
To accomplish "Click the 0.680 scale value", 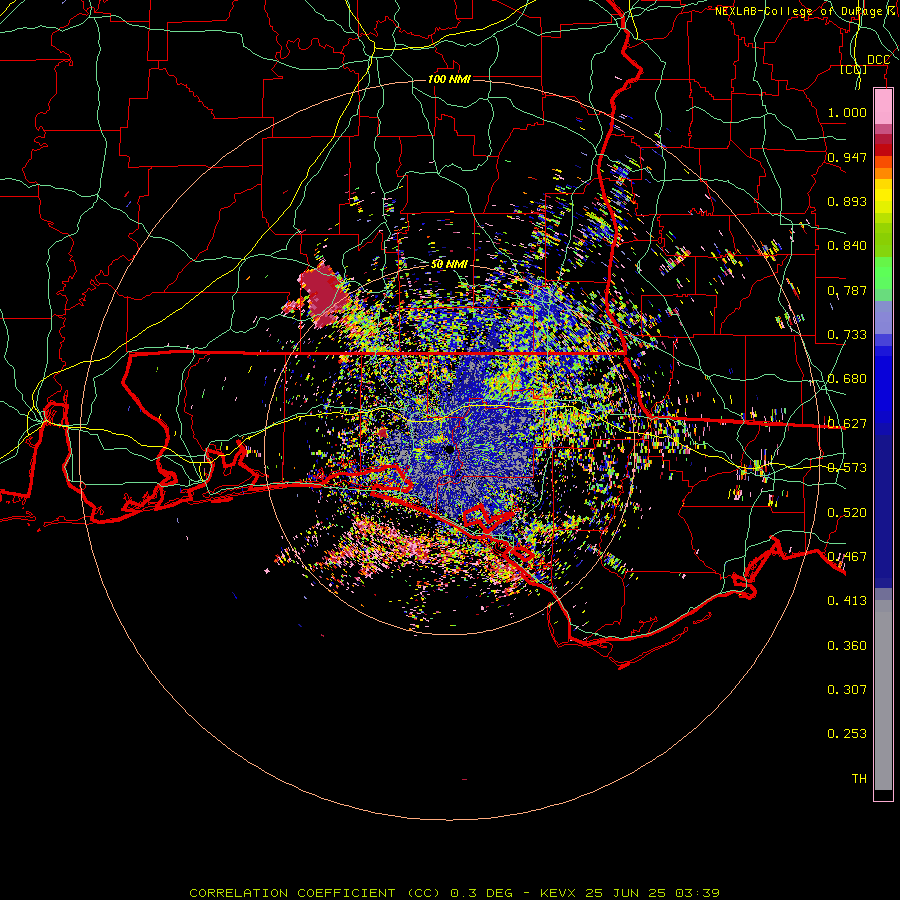I will (x=847, y=379).
